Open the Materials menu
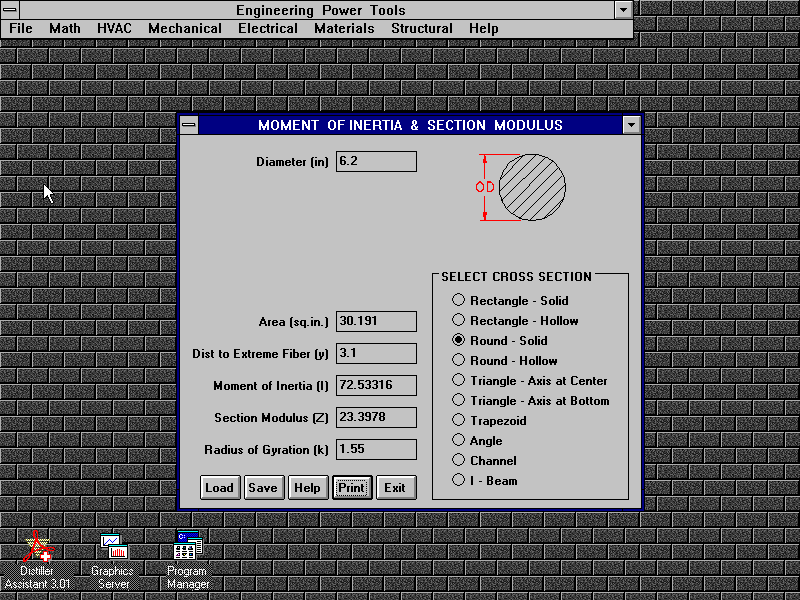This screenshot has width=800, height=600. point(344,29)
